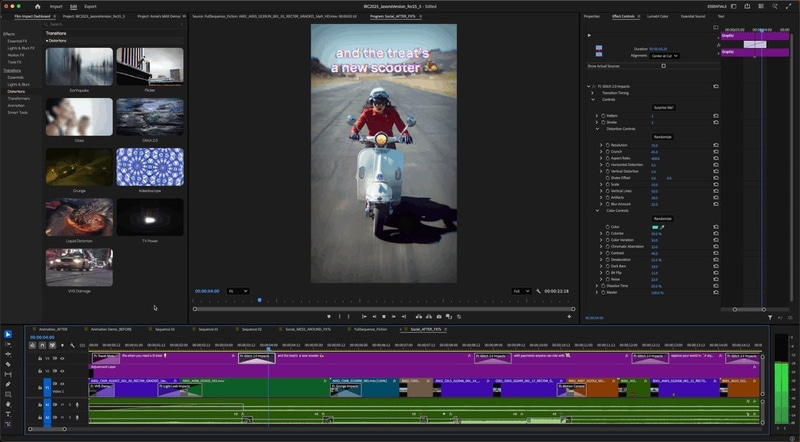Click the Home icon in the top bar
The width and height of the screenshot is (800, 442).
(x=37, y=6)
